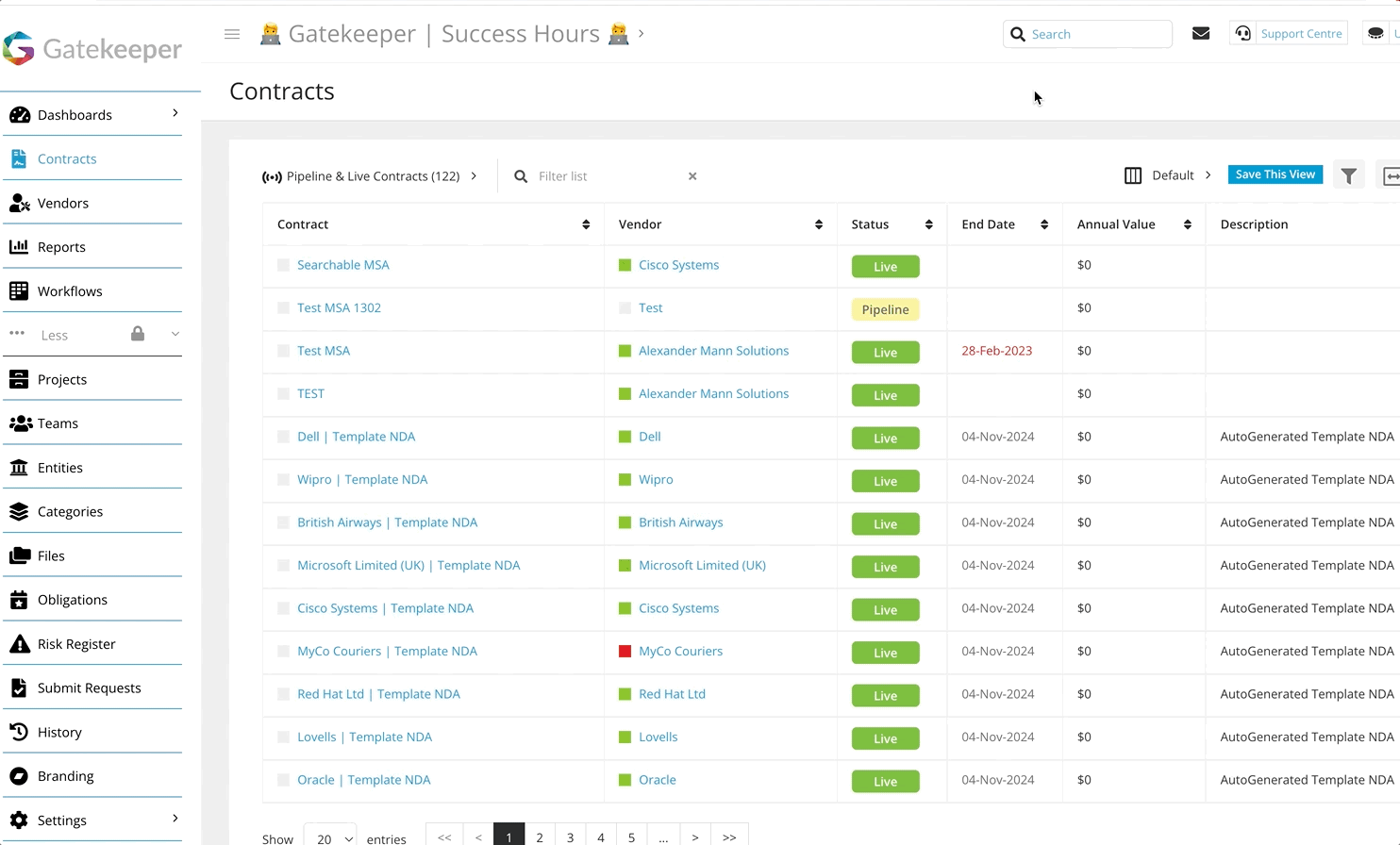Sort by End Date column arrows
This screenshot has height=845, width=1400.
tap(1044, 224)
